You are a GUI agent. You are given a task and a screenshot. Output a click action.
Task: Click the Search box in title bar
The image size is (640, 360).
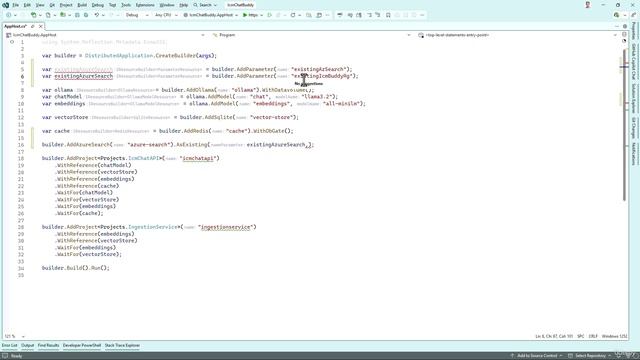click(205, 5)
